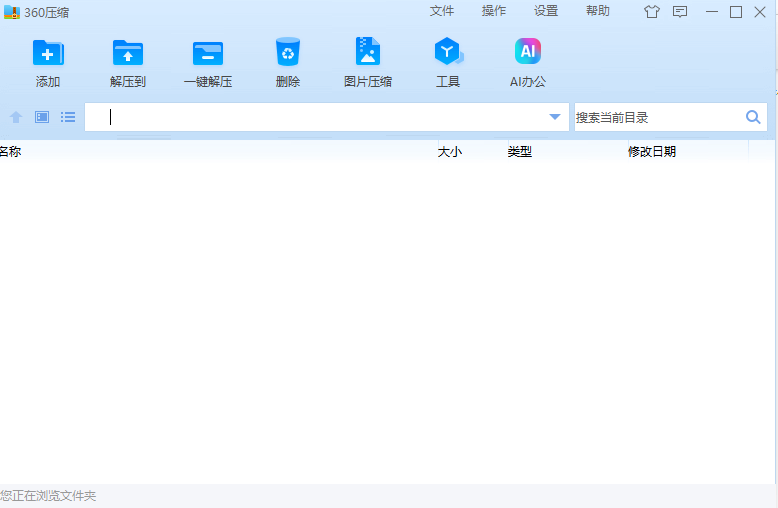The height and width of the screenshot is (508, 778).
Task: Open the 工具 (Tools) icon
Action: (x=449, y=51)
